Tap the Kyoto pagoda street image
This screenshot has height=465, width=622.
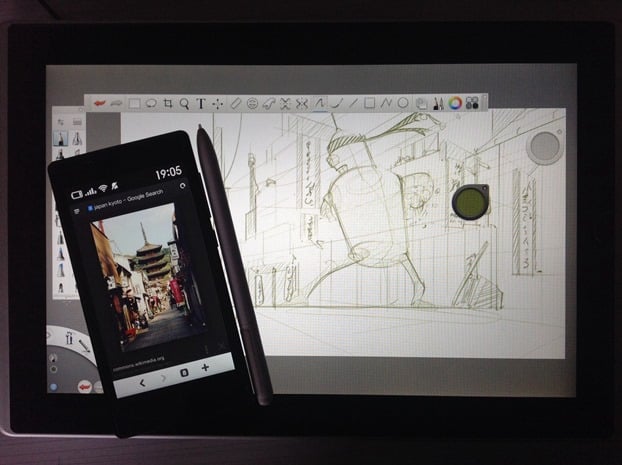(x=148, y=278)
